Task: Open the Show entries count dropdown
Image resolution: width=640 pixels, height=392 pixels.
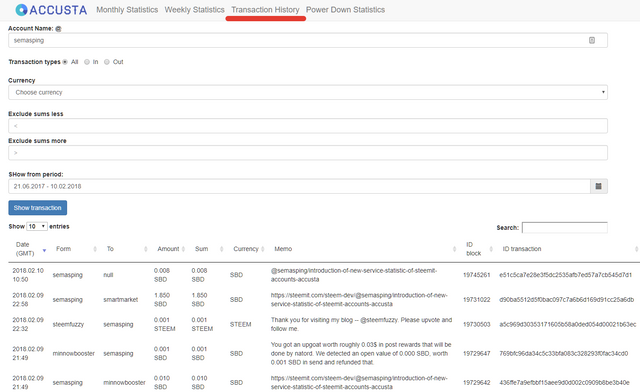Action: (37, 226)
